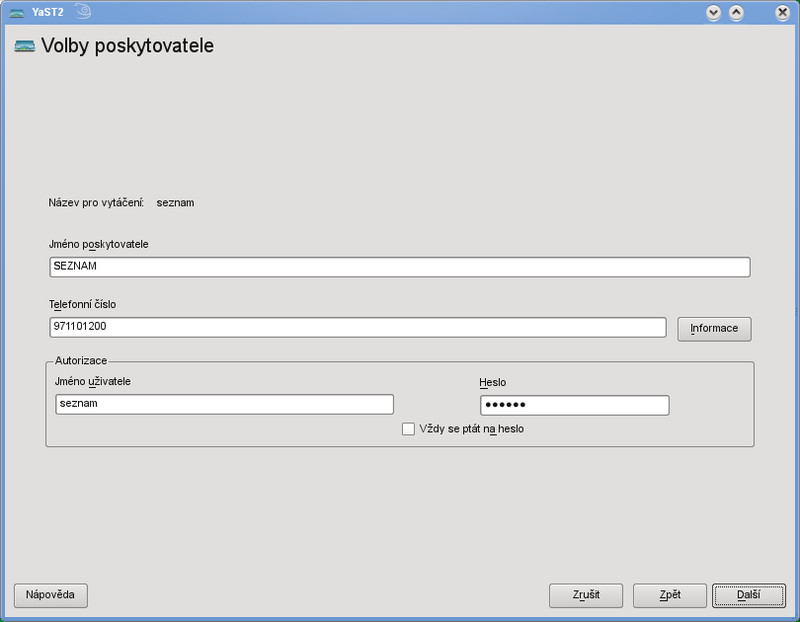Click the Autorizace group label
The height and width of the screenshot is (622, 800).
coord(81,361)
